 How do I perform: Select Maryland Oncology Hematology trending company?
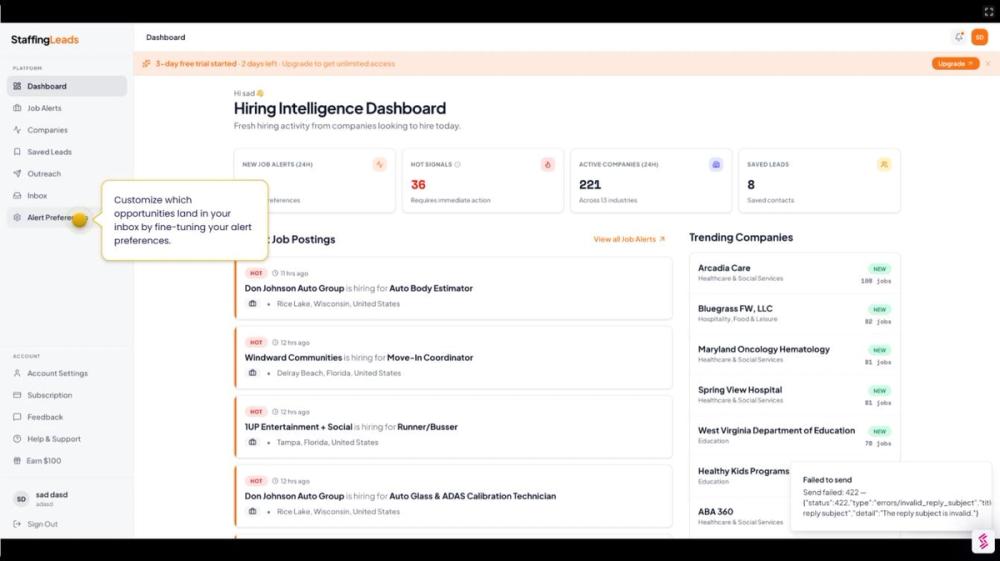tap(795, 354)
